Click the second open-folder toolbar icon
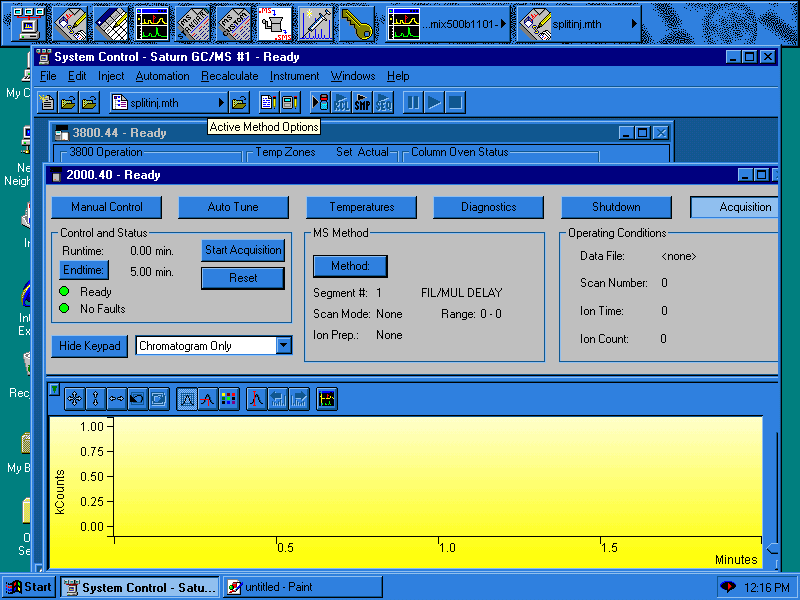This screenshot has height=600, width=800. click(89, 103)
